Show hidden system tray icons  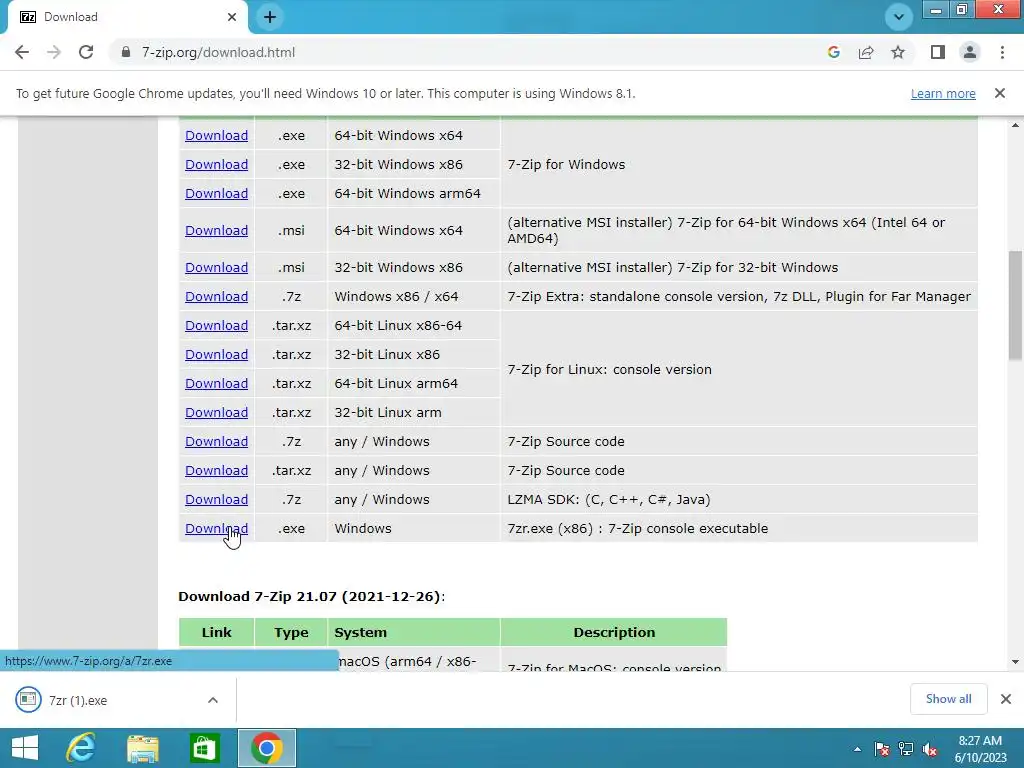click(x=857, y=749)
